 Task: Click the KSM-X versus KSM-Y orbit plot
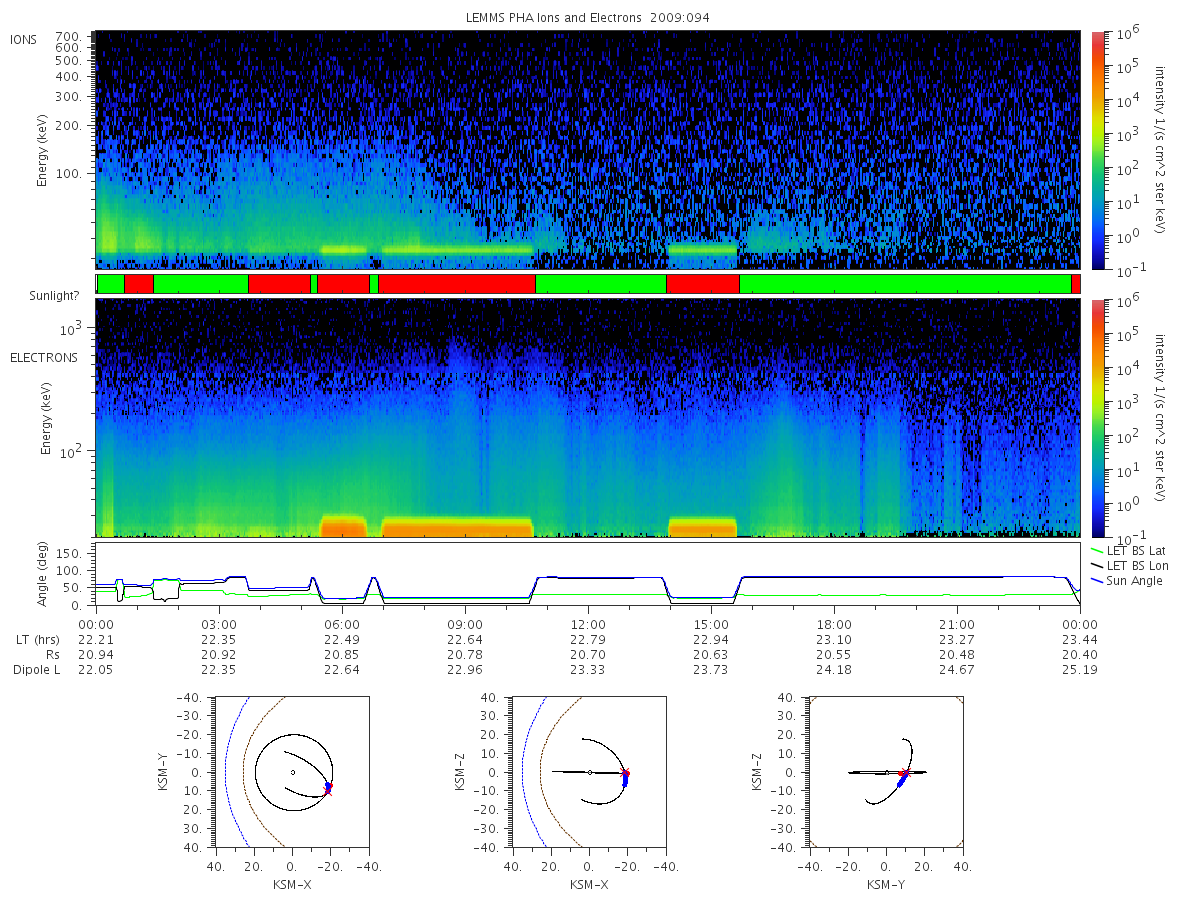pos(291,772)
